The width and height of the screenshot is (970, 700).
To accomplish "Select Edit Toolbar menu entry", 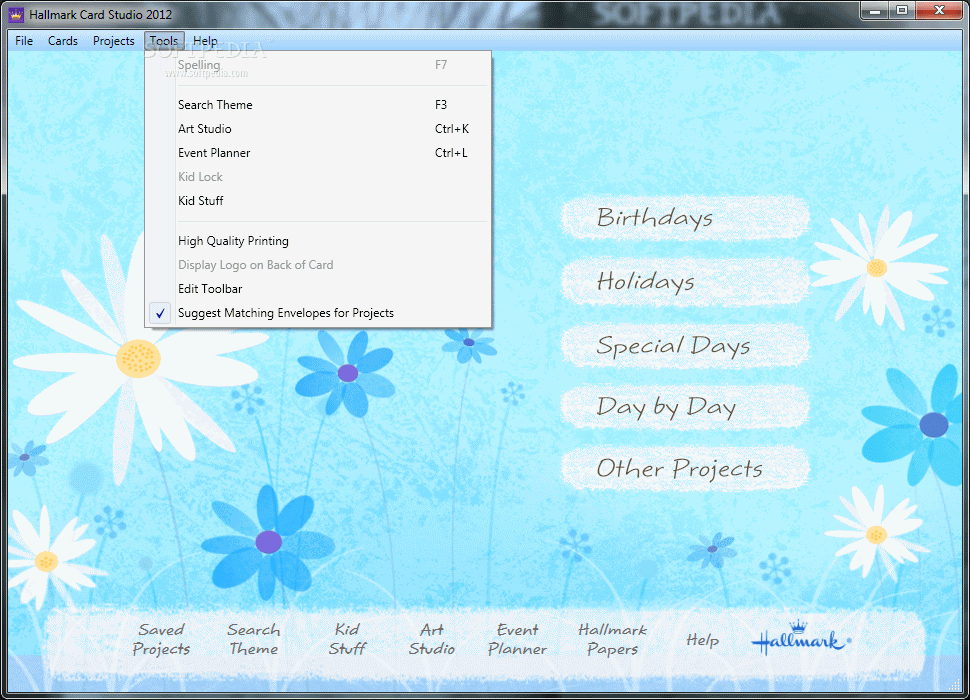I will pos(319,289).
